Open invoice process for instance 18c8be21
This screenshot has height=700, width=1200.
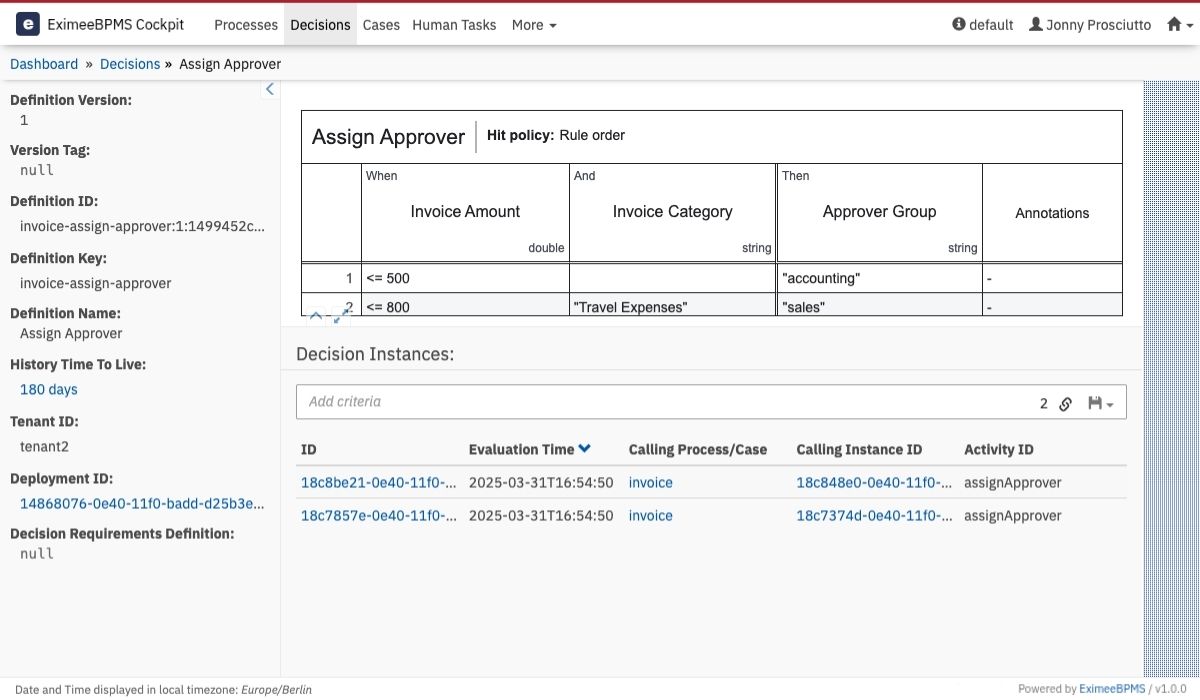(651, 482)
